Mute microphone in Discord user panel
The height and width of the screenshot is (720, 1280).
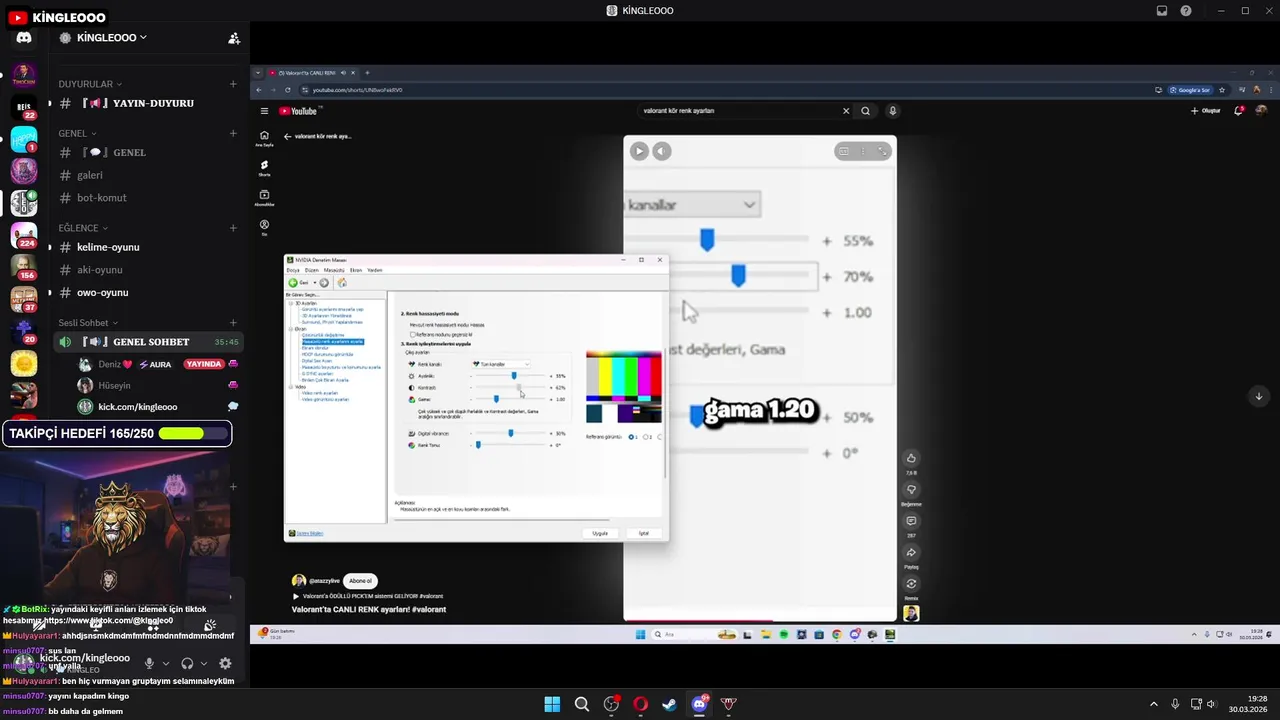pyautogui.click(x=149, y=663)
